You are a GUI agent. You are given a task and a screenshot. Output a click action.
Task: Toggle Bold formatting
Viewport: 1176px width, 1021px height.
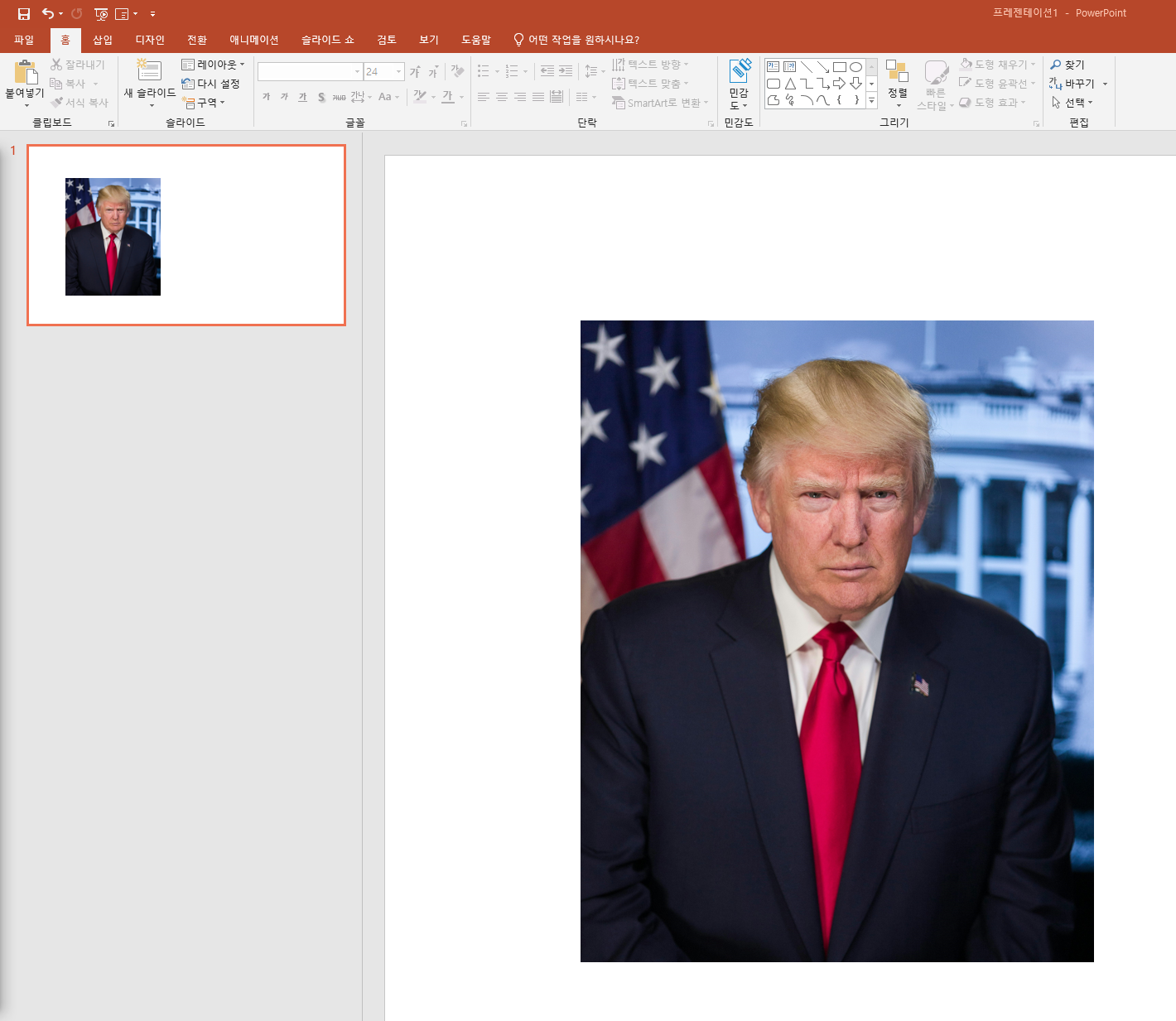266,97
